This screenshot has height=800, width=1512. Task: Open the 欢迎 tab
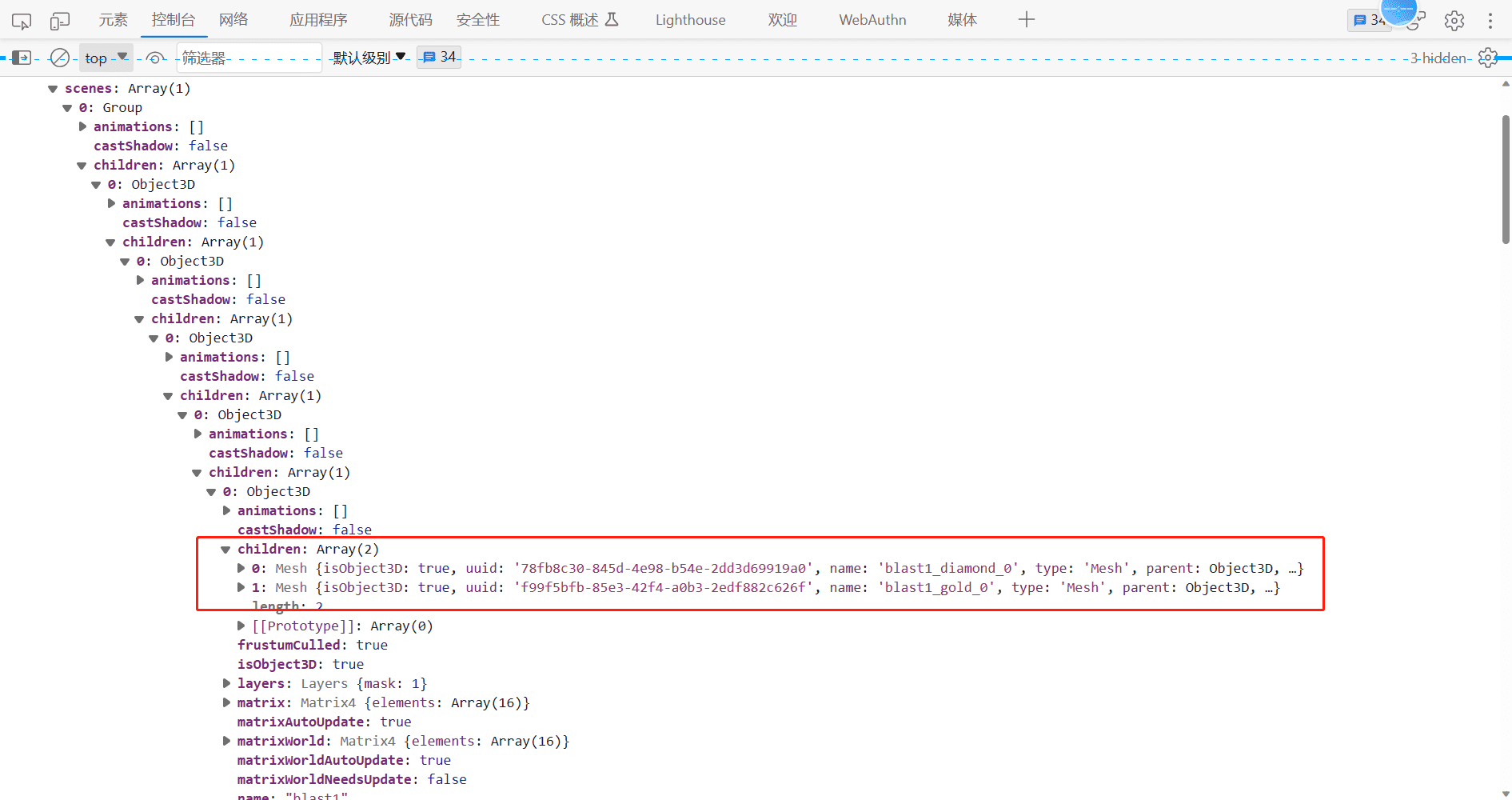point(782,20)
